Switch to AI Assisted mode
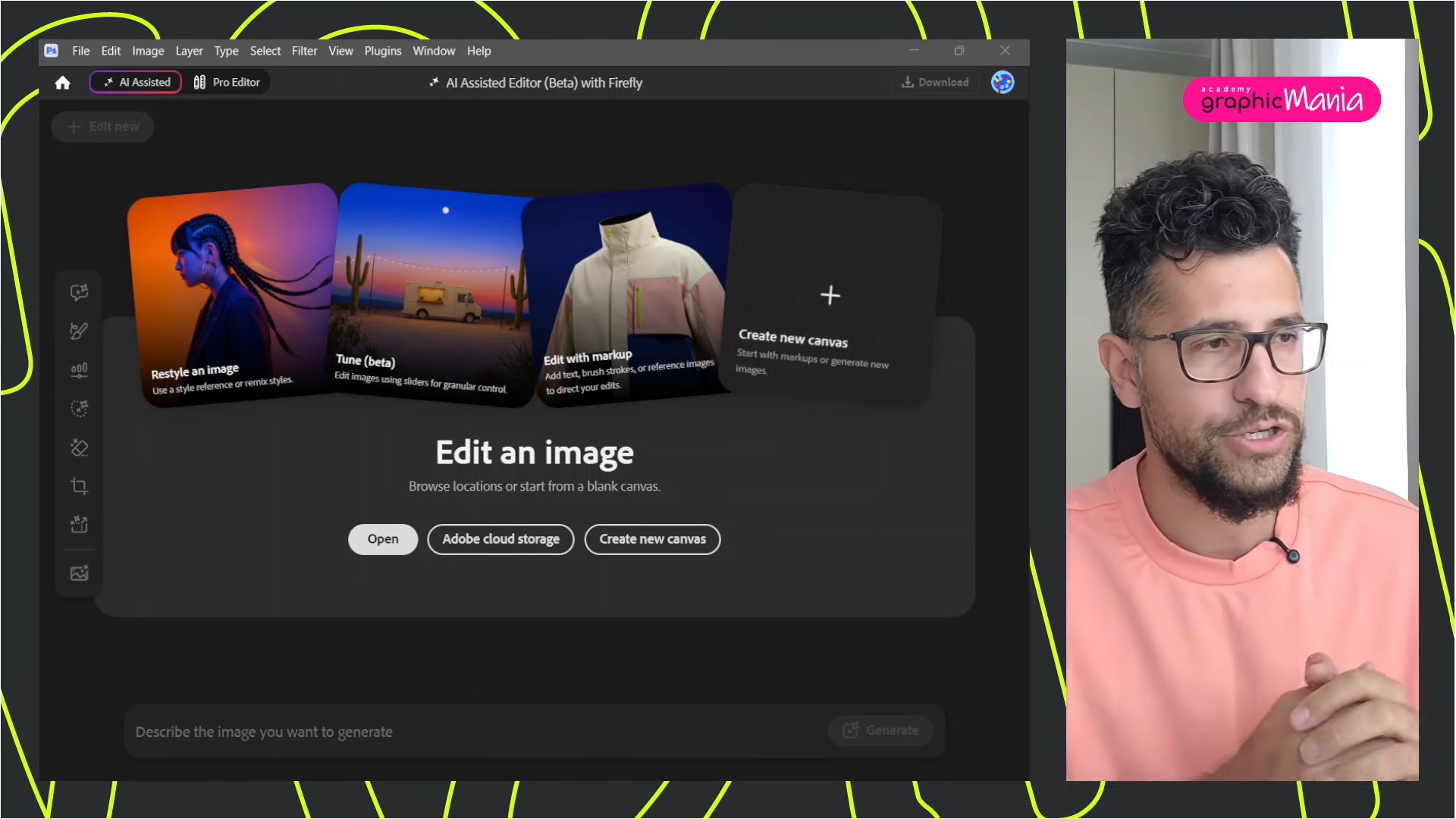Viewport: 1456px width, 819px height. click(136, 82)
